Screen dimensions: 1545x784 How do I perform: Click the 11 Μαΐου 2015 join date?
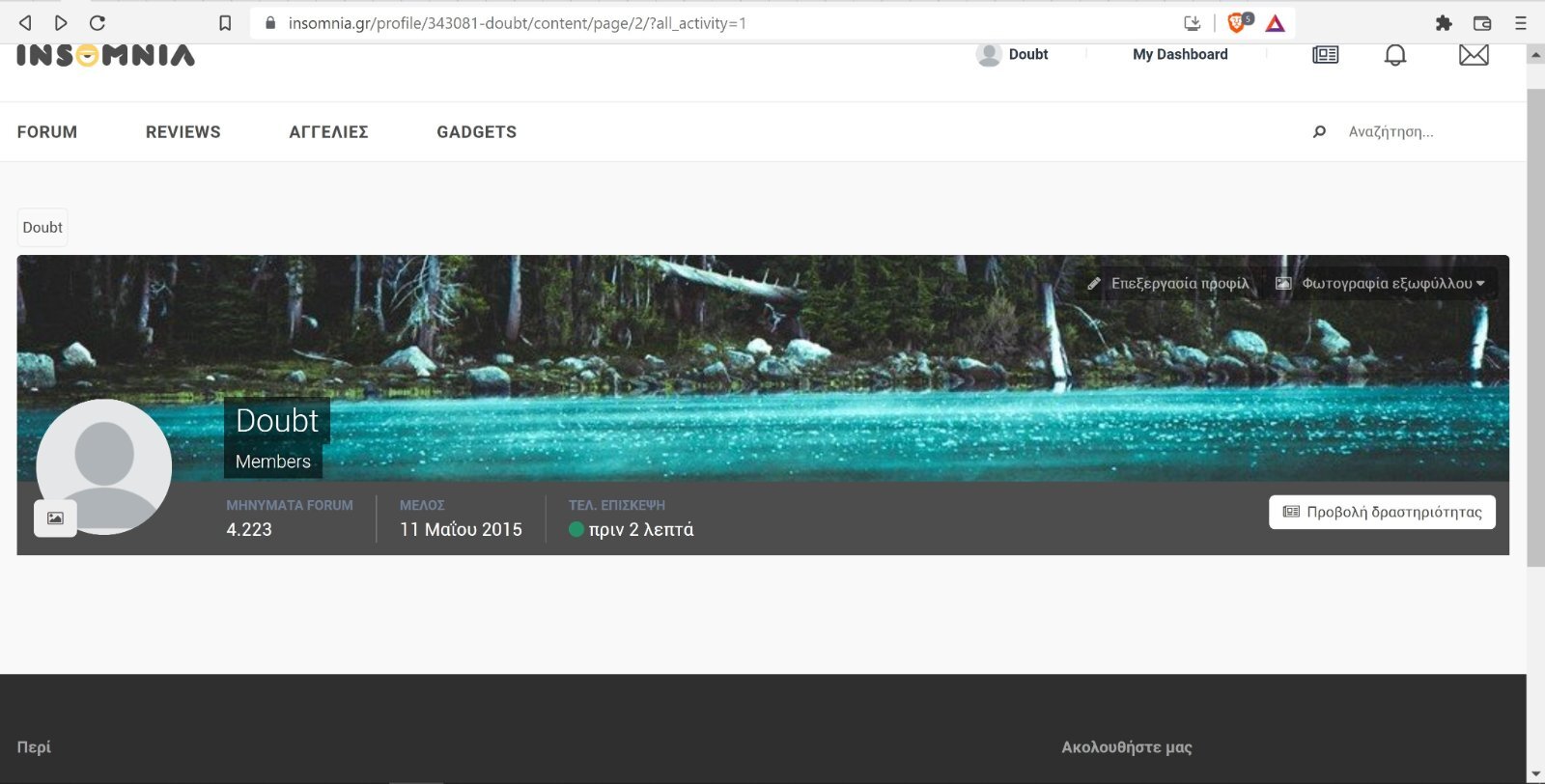pyautogui.click(x=461, y=530)
